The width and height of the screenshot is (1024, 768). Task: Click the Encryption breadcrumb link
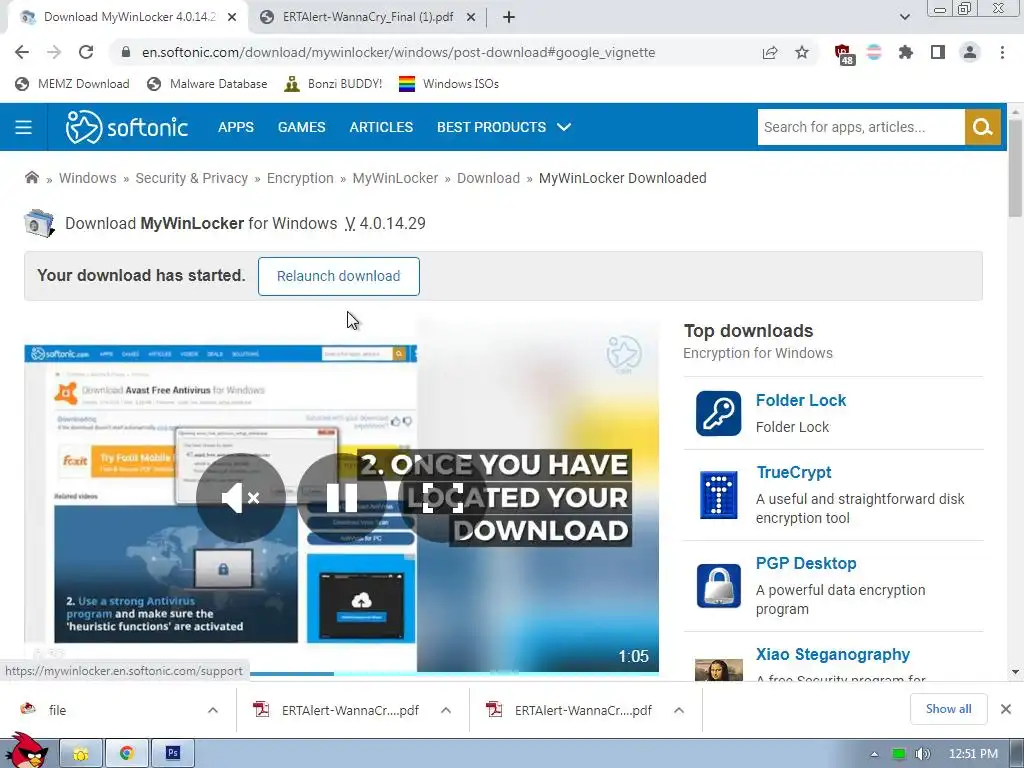(x=300, y=178)
